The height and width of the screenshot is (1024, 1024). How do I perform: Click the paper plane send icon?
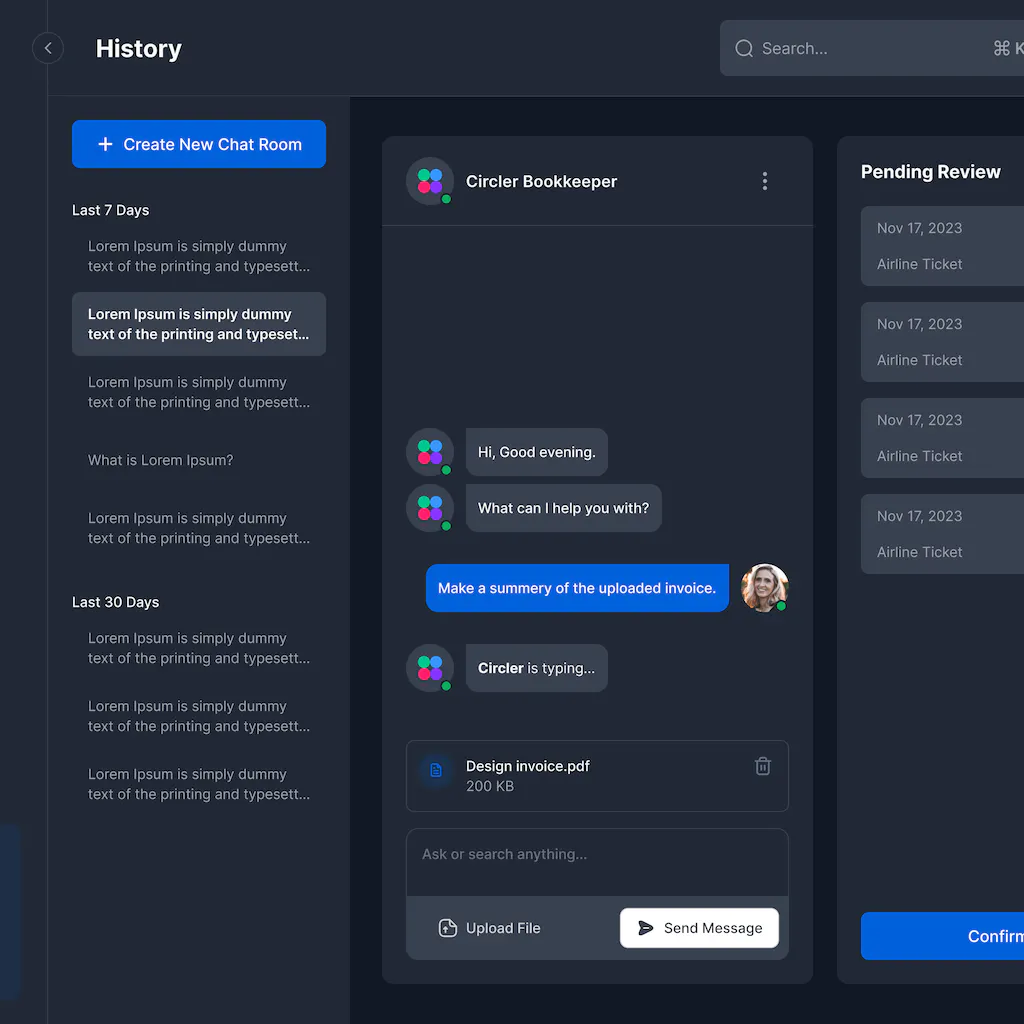coord(646,927)
